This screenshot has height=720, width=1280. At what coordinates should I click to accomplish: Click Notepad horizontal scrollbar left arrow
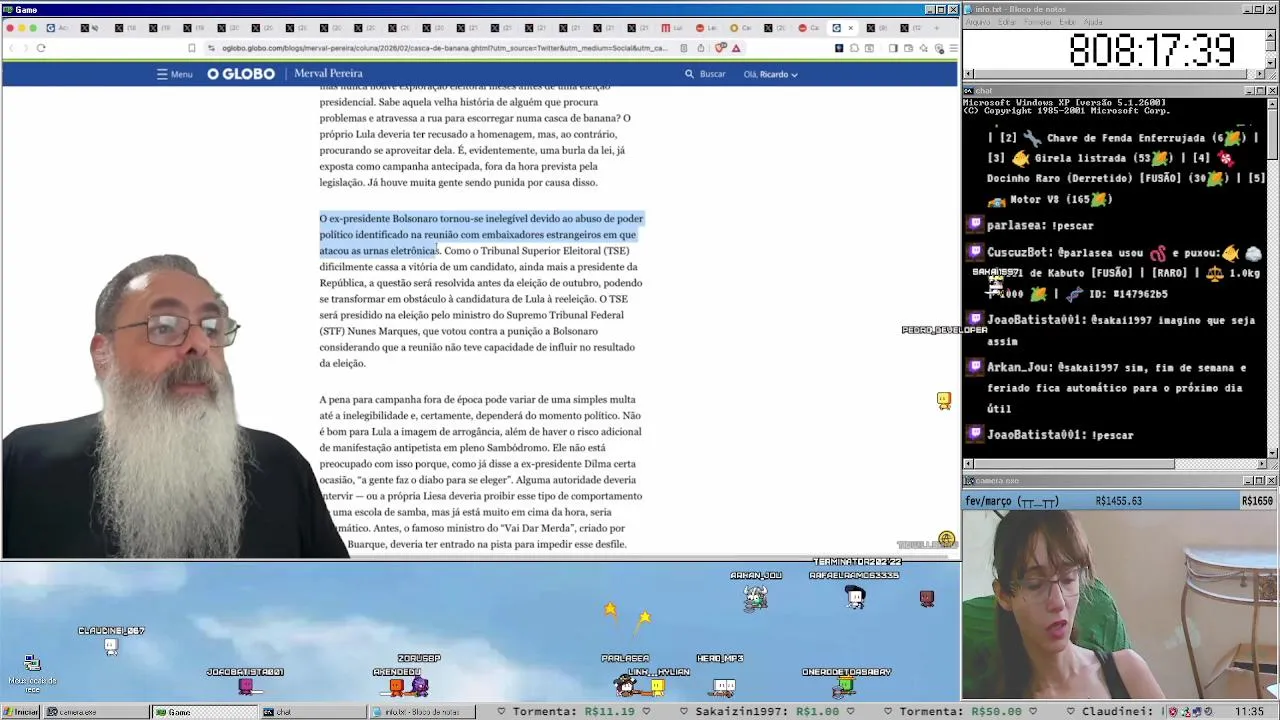tap(968, 74)
